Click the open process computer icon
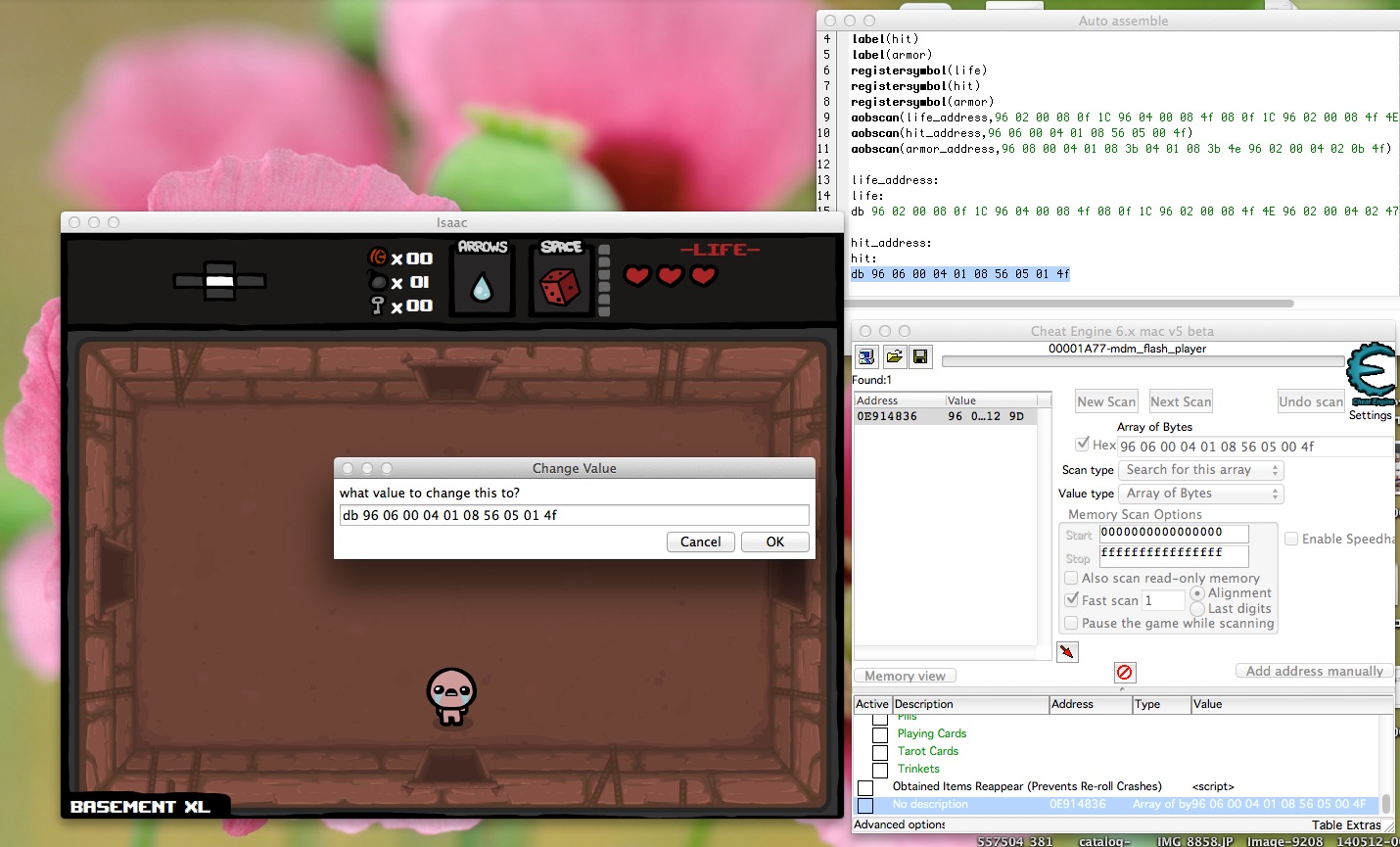1400x847 pixels. pos(866,356)
